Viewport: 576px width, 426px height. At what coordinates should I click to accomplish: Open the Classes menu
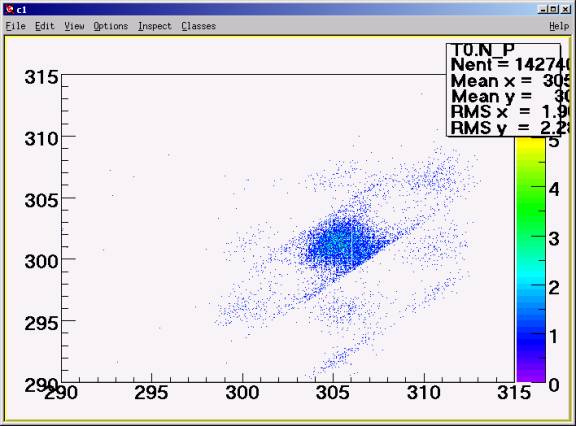[198, 26]
